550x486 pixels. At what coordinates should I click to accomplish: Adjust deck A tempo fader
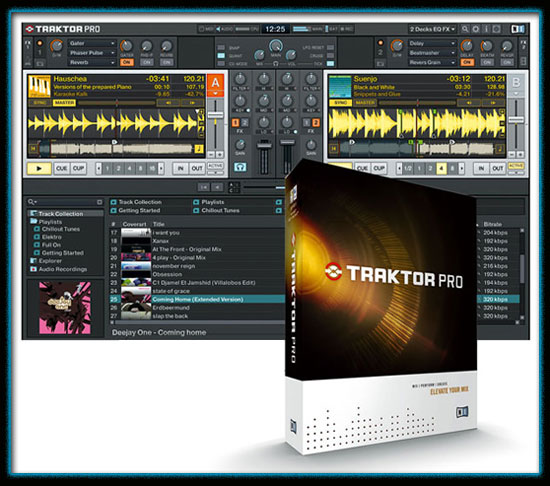[215, 115]
